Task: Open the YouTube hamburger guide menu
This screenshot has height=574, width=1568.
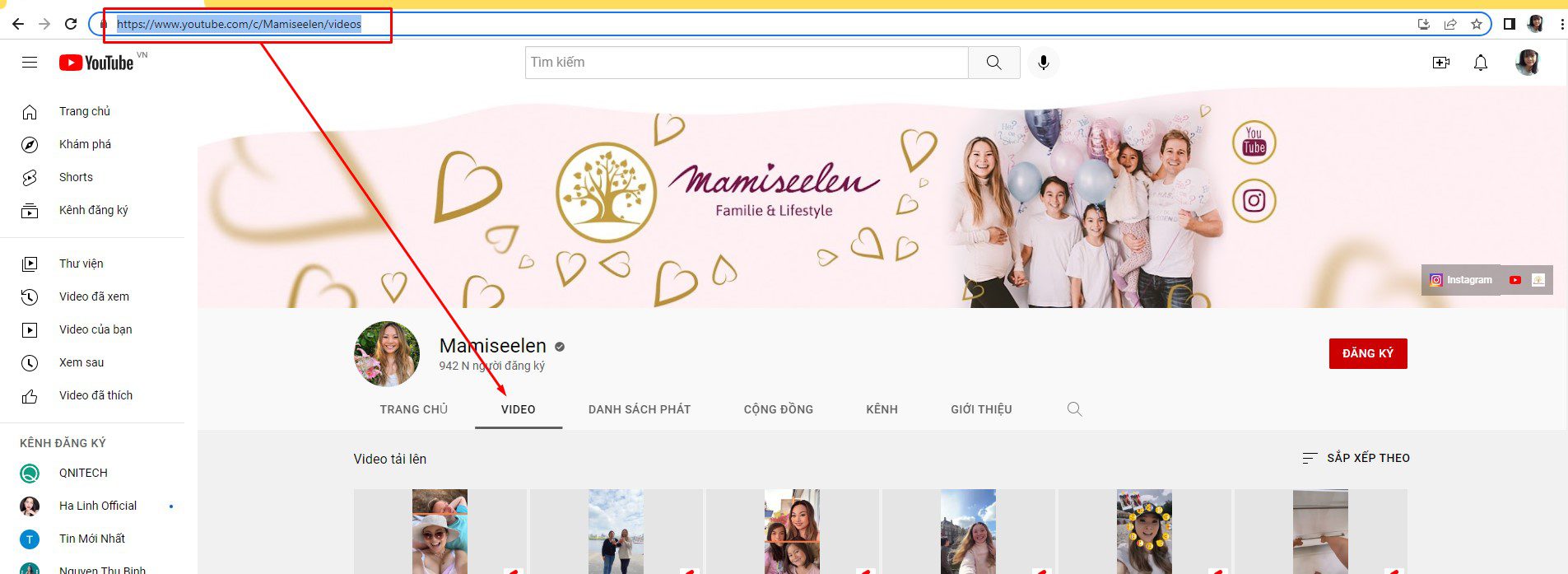Action: click(30, 63)
